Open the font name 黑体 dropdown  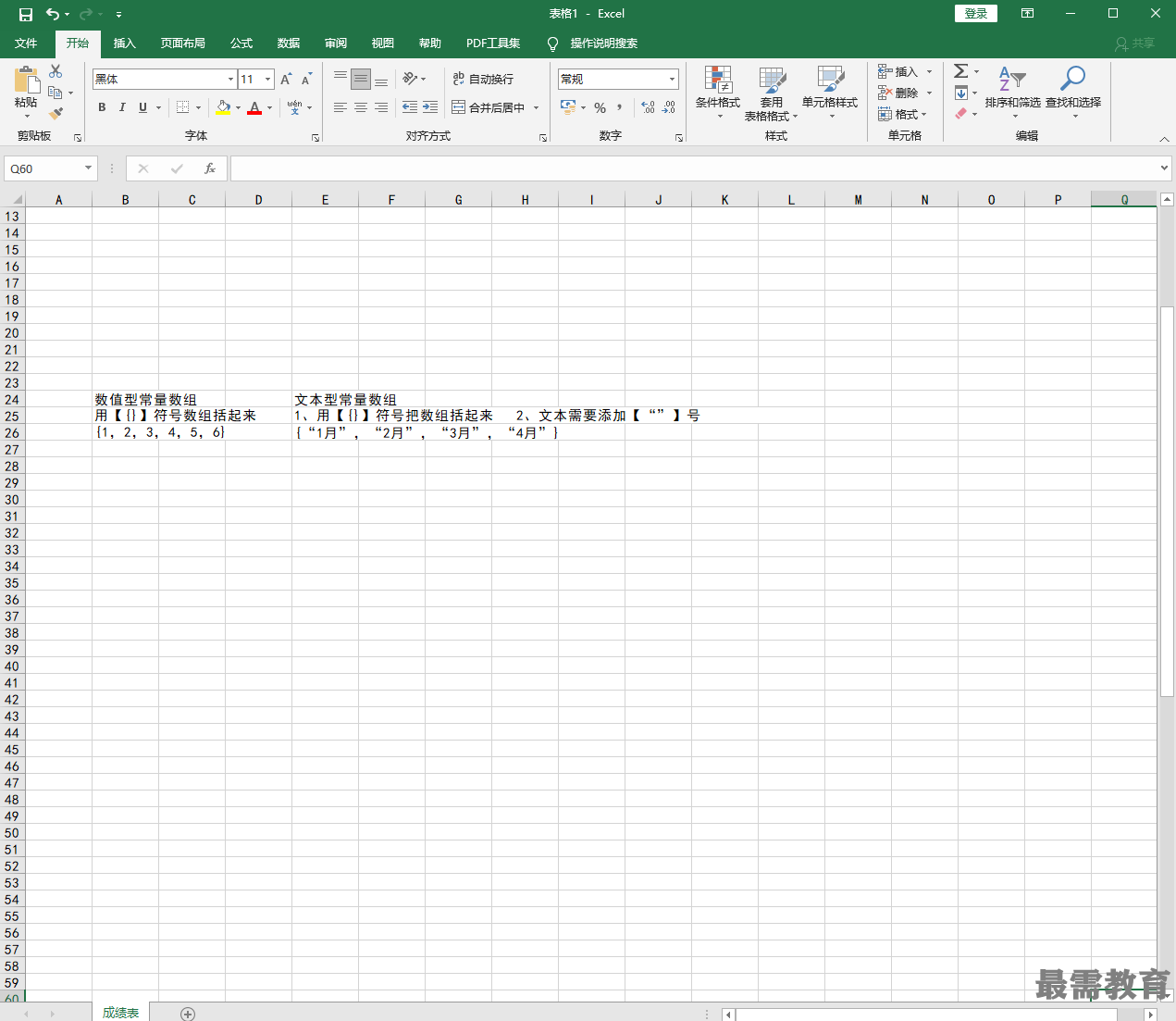click(230, 79)
